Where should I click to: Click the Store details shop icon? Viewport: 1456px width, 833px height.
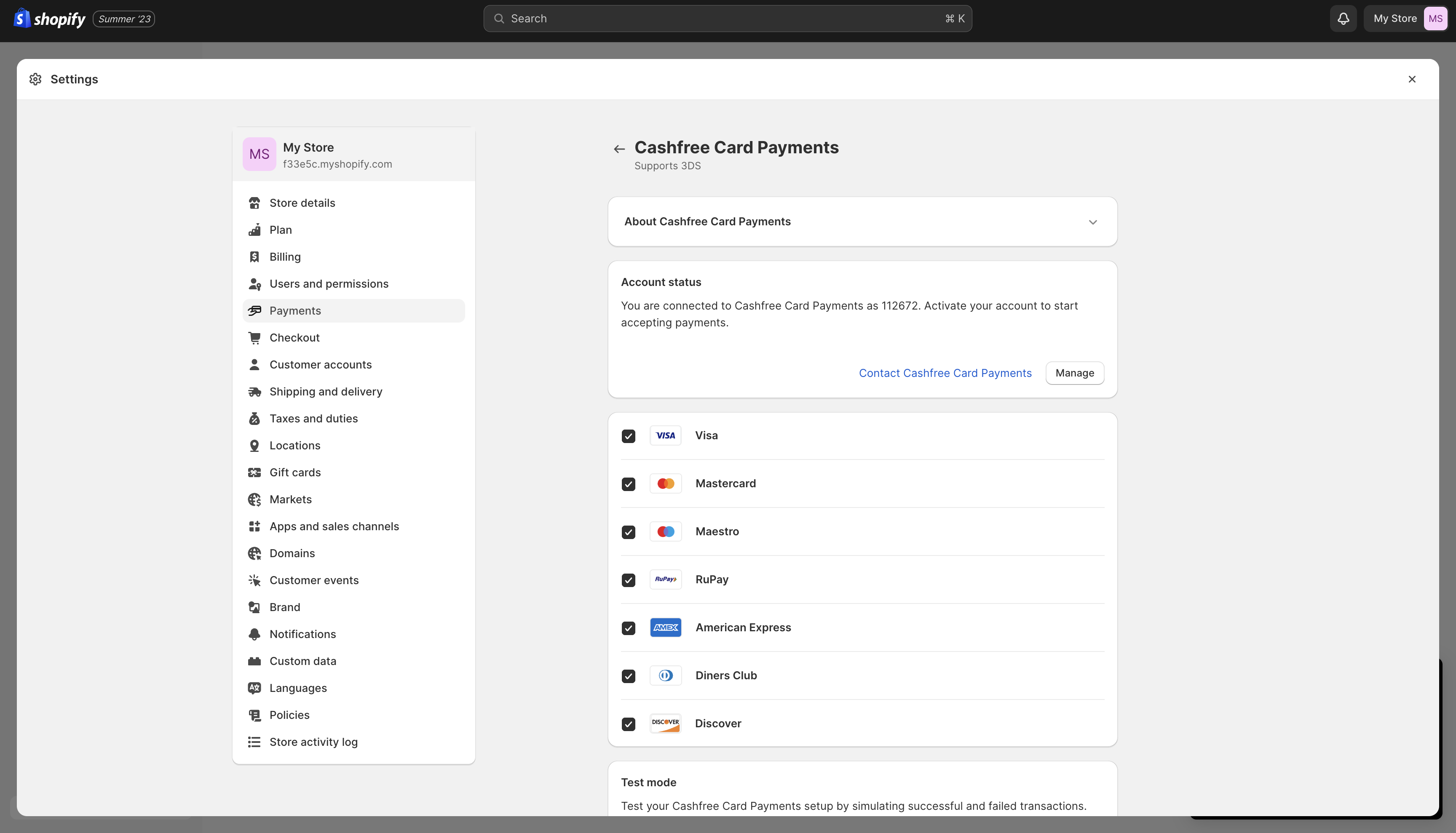coord(254,203)
